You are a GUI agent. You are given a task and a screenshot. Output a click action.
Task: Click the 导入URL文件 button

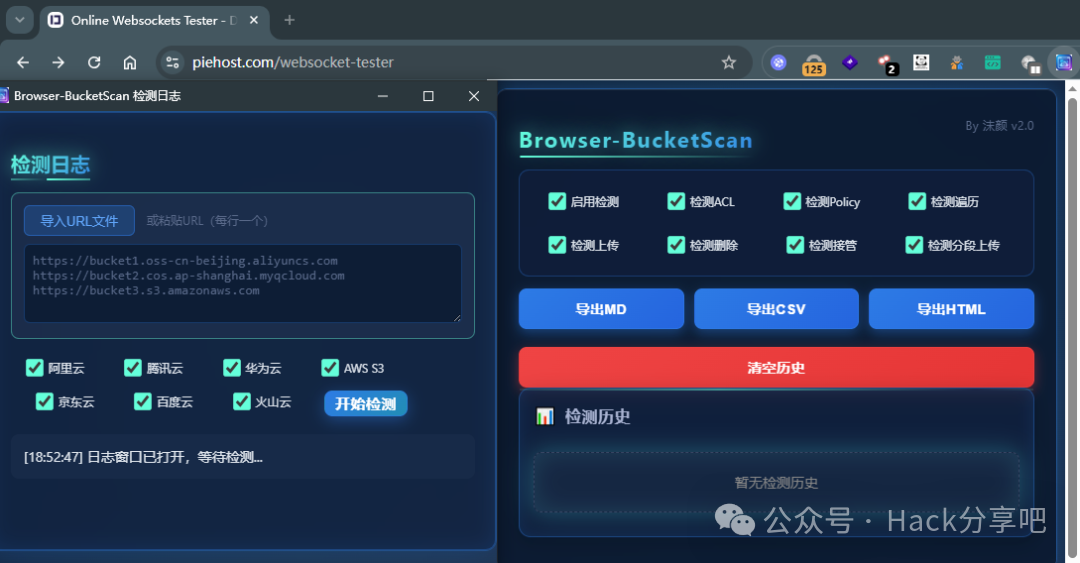[79, 221]
